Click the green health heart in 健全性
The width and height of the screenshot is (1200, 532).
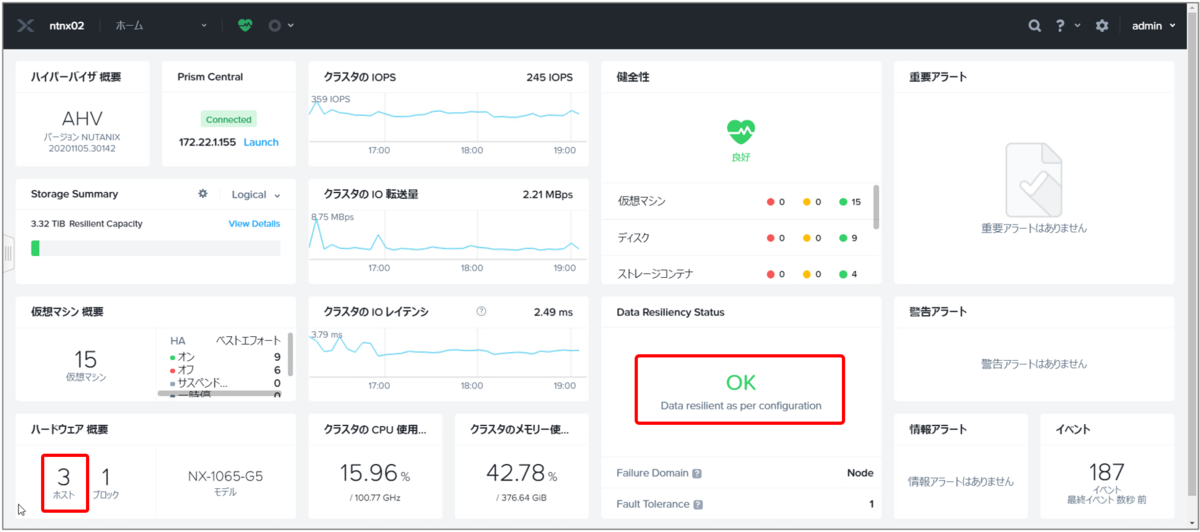(x=741, y=130)
